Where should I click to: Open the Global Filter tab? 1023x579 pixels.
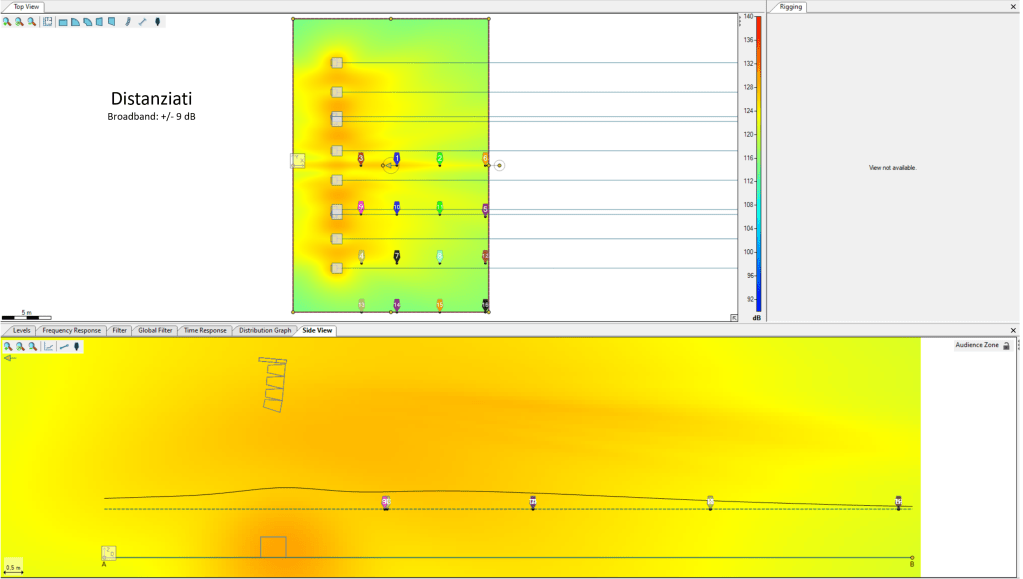(x=155, y=330)
